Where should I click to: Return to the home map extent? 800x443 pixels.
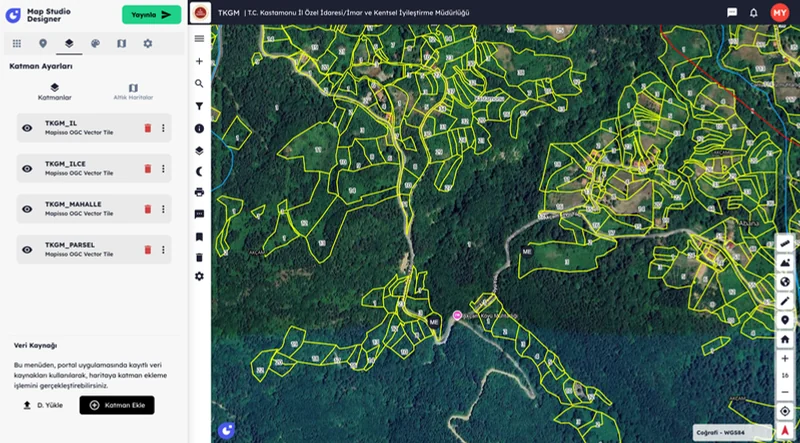pos(785,339)
